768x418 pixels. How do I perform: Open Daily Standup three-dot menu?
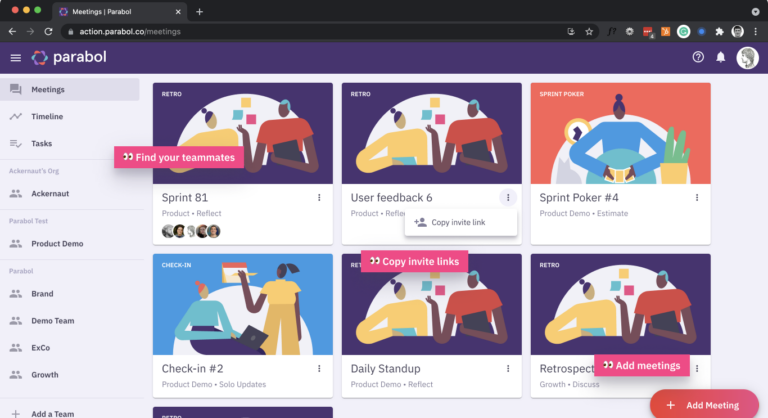(x=508, y=369)
